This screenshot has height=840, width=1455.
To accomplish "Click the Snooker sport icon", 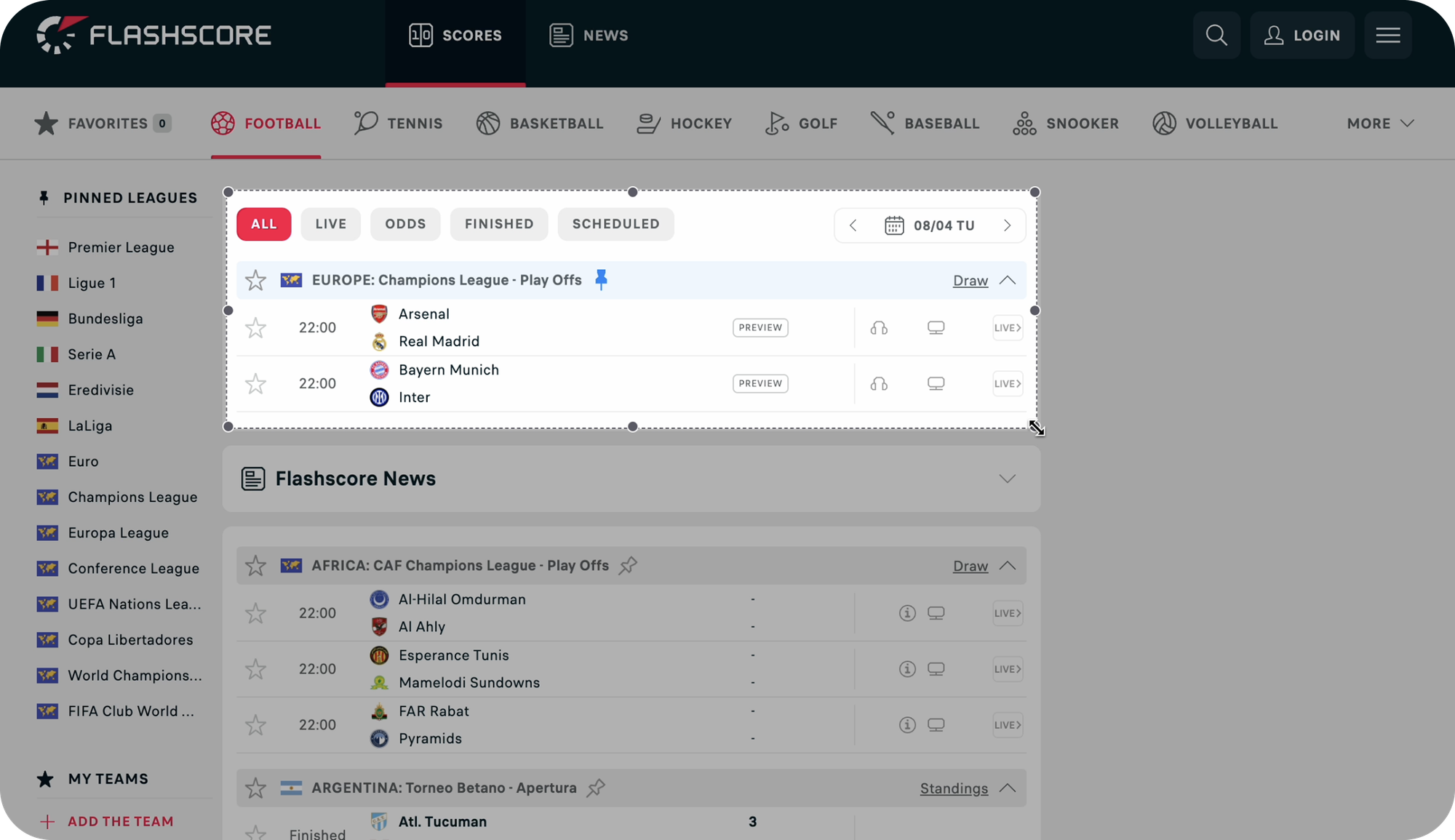I will [1025, 123].
